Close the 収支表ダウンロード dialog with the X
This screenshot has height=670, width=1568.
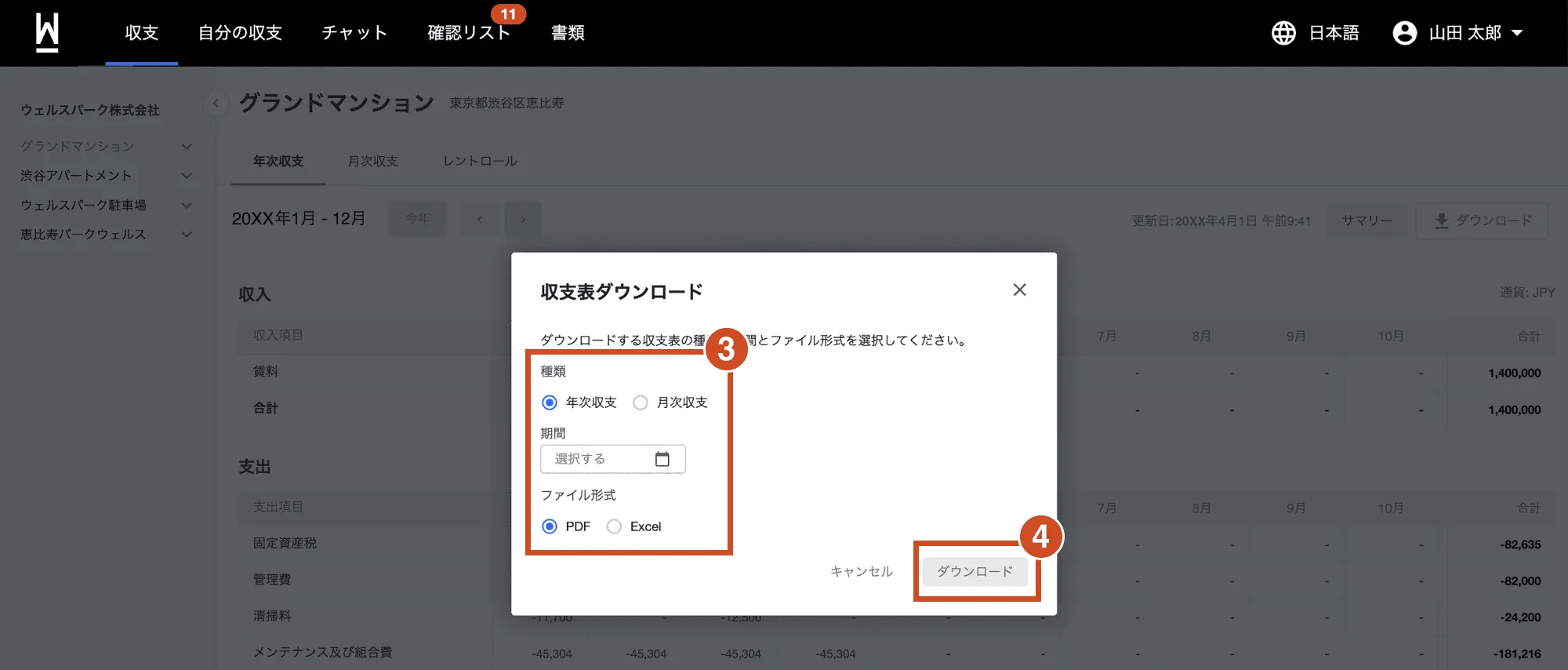click(x=1019, y=290)
